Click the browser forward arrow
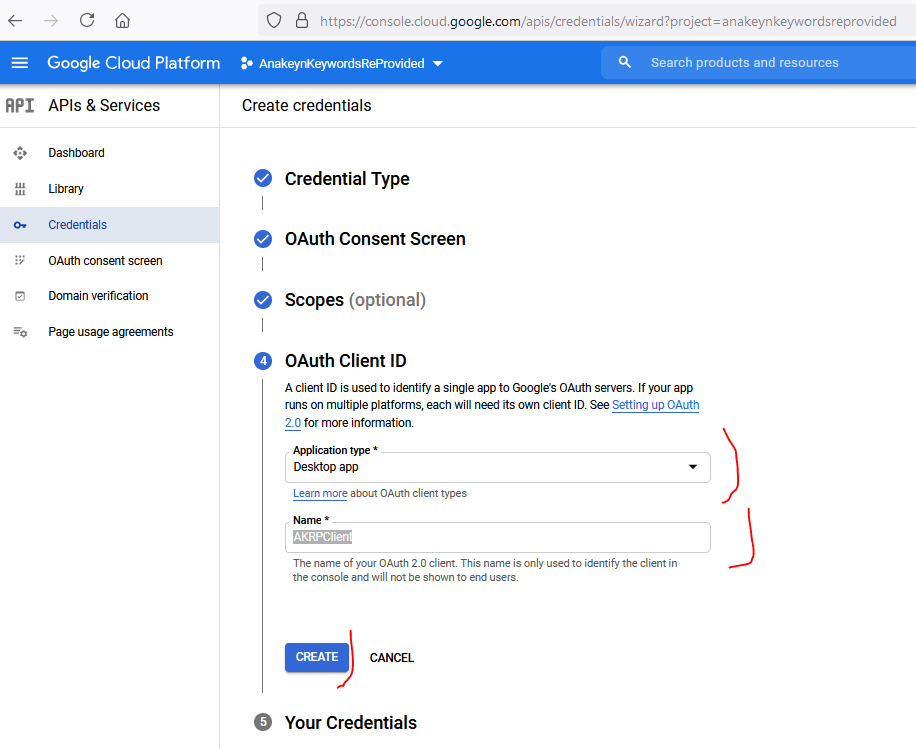916x749 pixels. click(x=51, y=21)
